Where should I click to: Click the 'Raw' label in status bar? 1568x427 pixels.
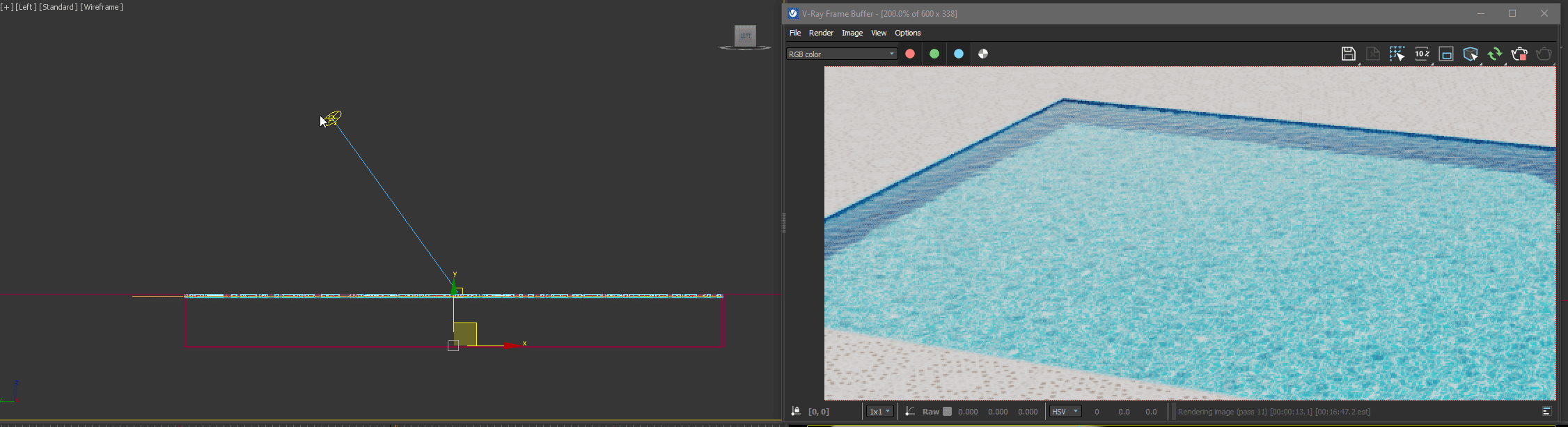[931, 412]
